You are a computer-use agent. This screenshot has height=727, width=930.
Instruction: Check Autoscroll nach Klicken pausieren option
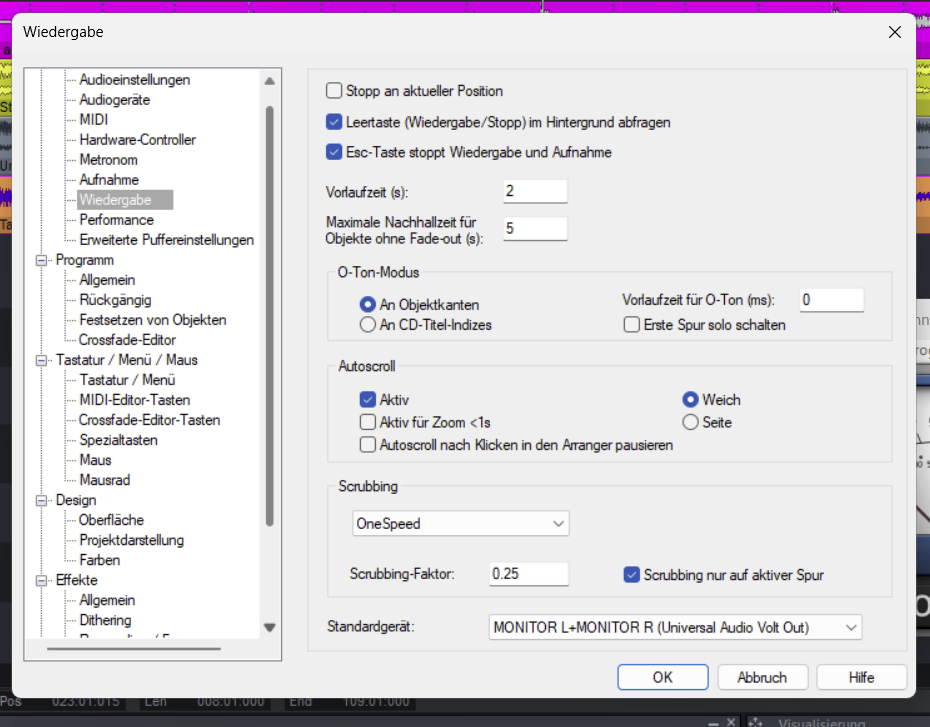pos(368,445)
